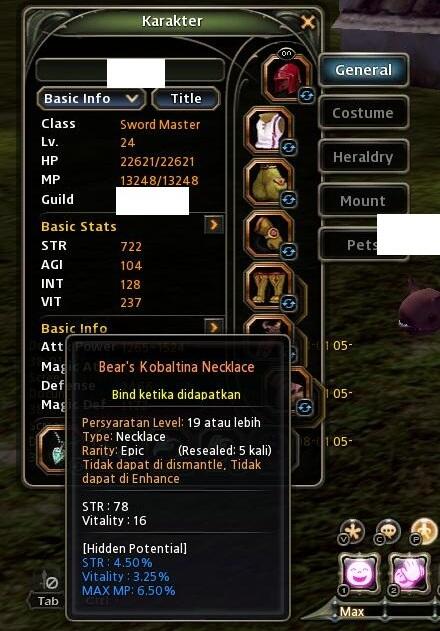Click the red helmet equipment slot
The height and width of the screenshot is (631, 440).
click(286, 78)
